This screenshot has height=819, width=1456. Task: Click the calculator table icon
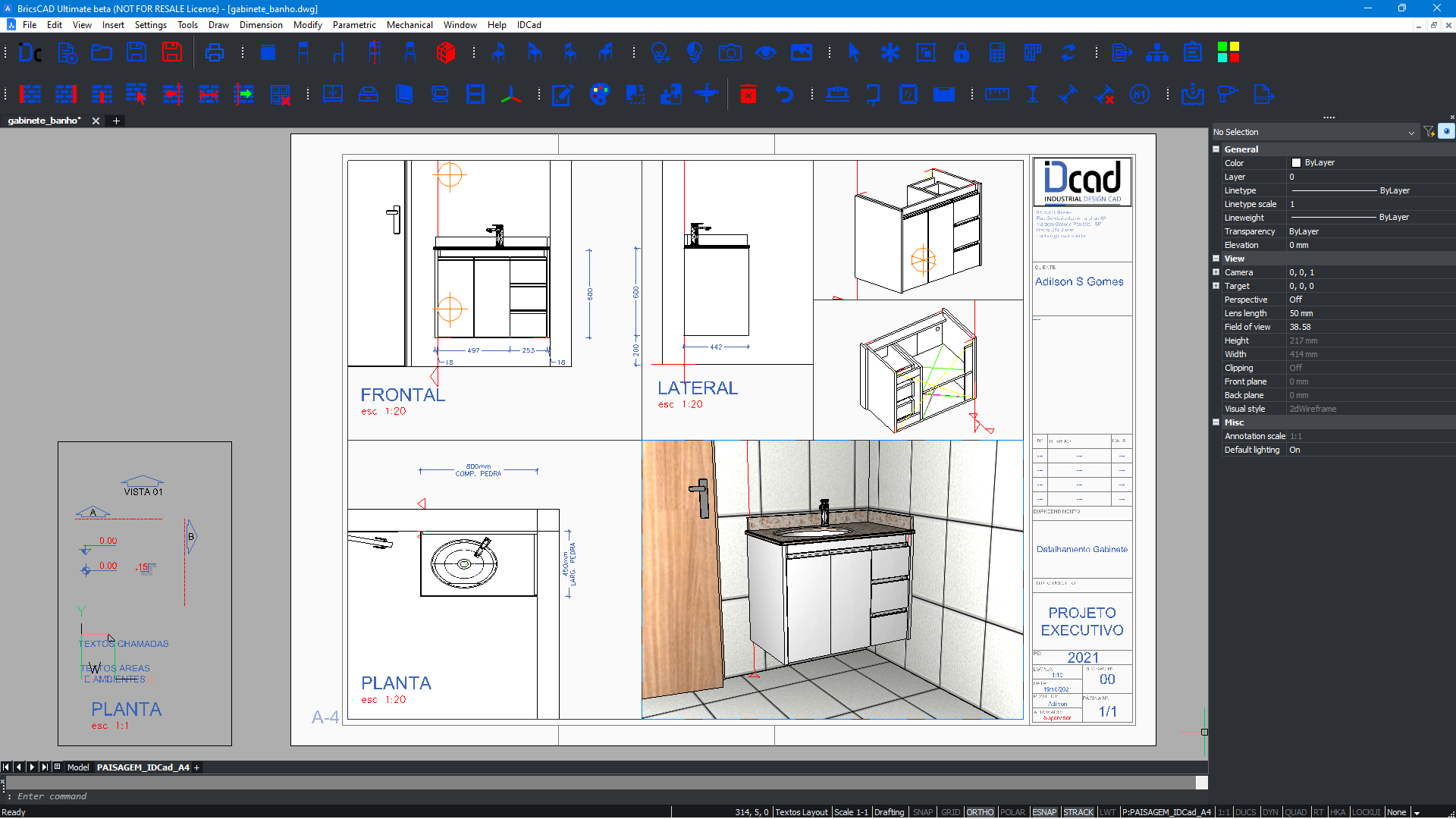point(997,52)
